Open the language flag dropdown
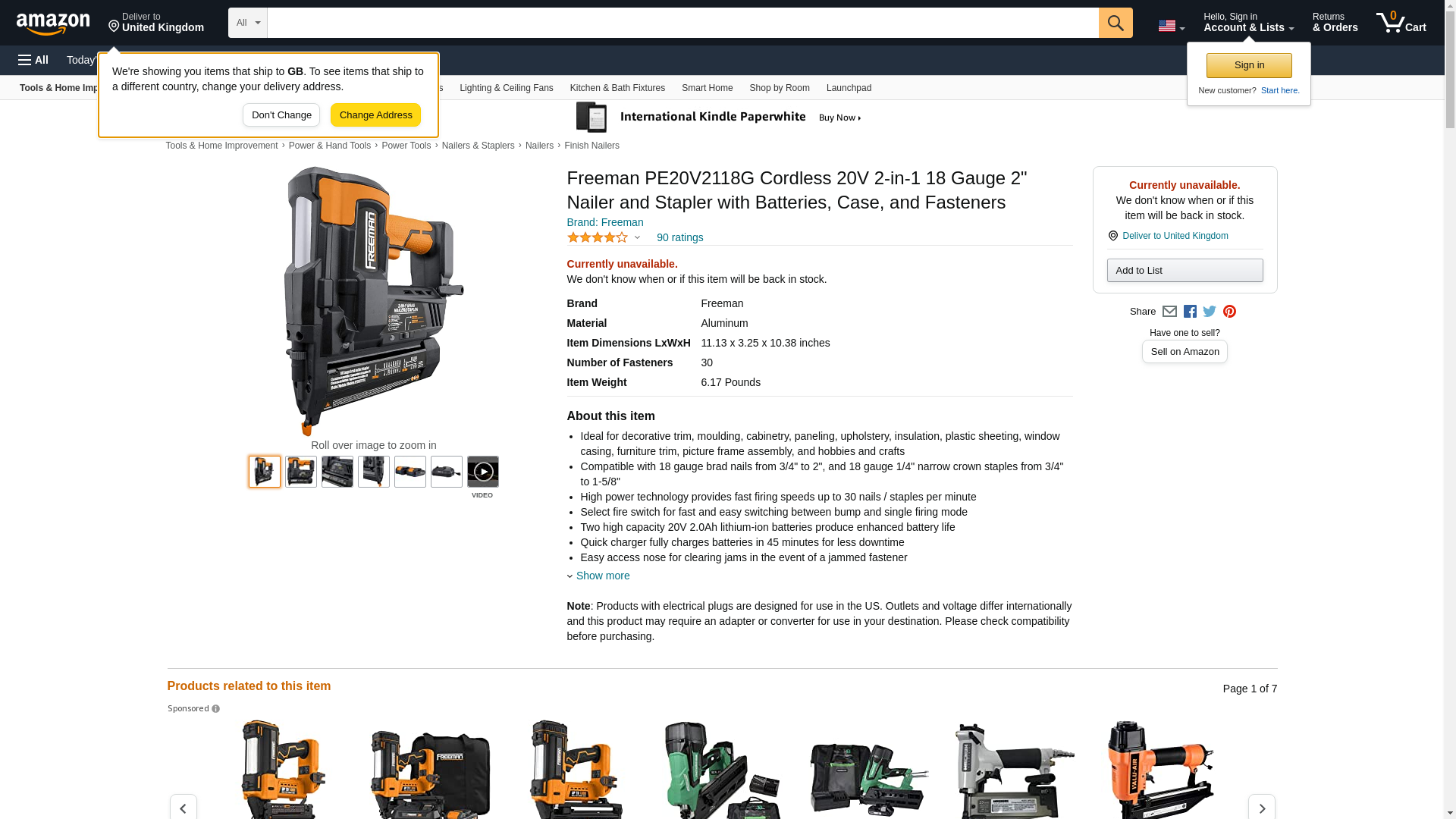Screen dimensions: 1456x819 click(x=1171, y=26)
